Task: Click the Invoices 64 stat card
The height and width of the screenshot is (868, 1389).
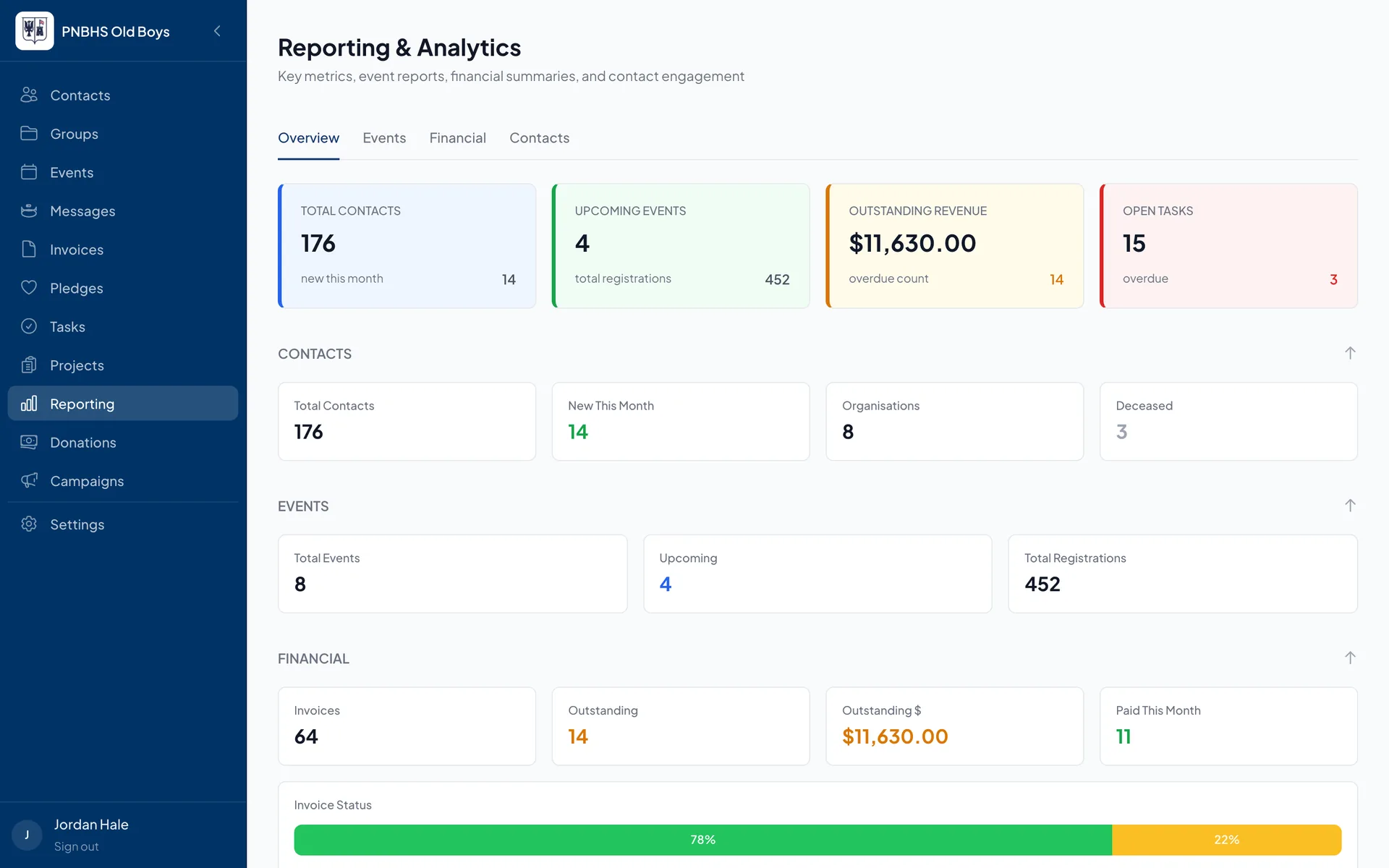Action: click(407, 726)
